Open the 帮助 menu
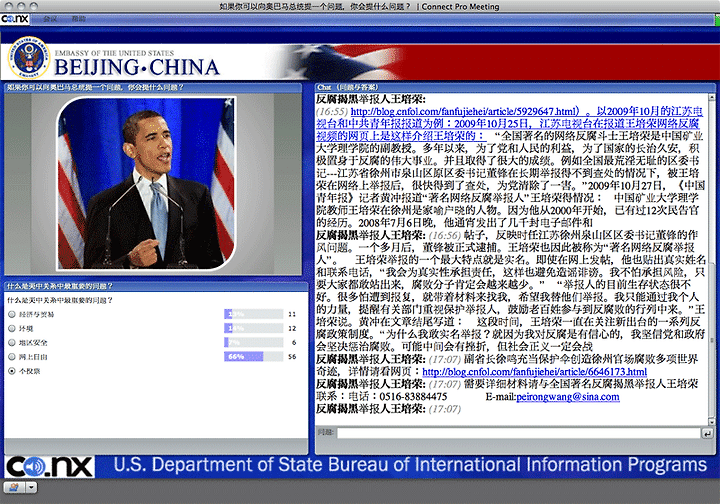This screenshot has width=720, height=504. pyautogui.click(x=79, y=19)
